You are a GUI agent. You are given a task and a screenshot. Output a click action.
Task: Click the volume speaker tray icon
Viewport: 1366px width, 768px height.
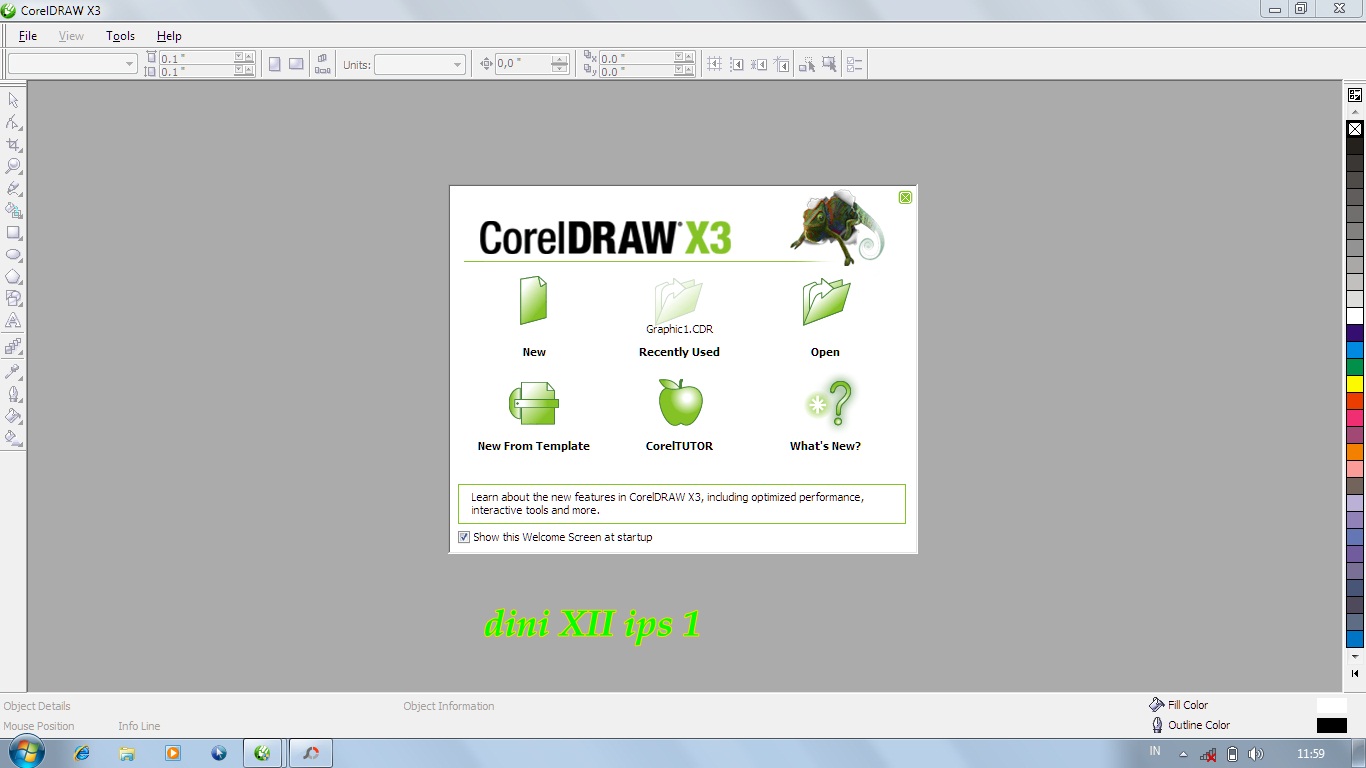pyautogui.click(x=1256, y=754)
